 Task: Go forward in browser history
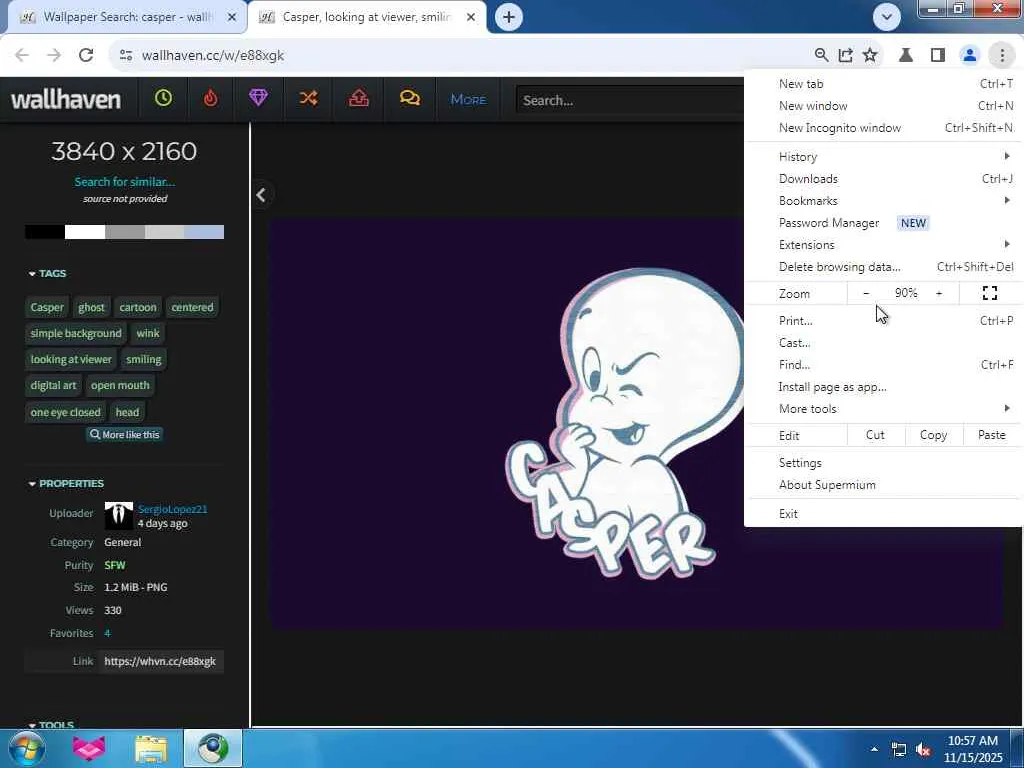(x=54, y=55)
